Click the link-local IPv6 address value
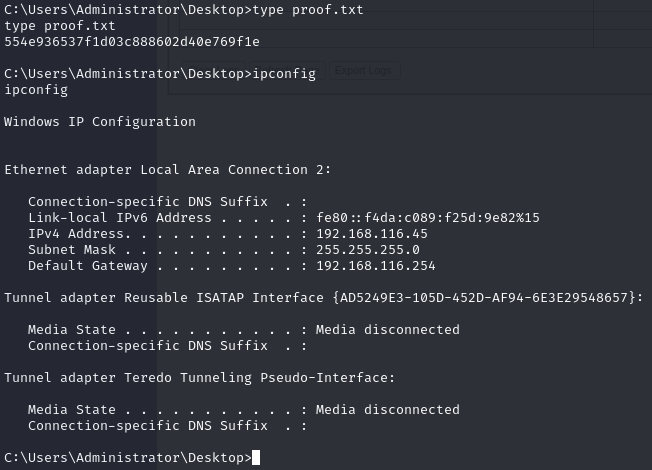 pos(427,218)
